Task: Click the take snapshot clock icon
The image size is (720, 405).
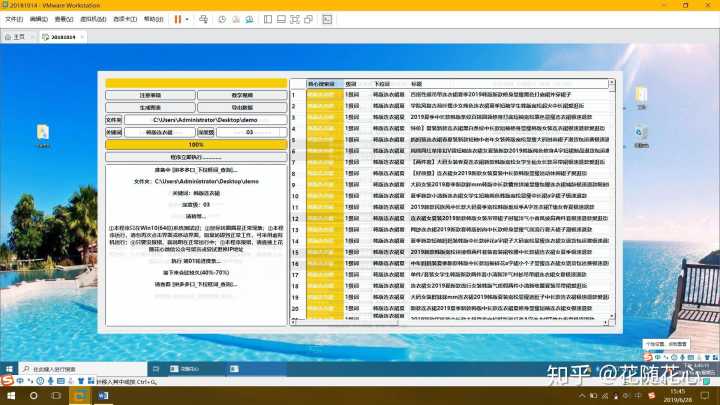Action: [222, 19]
